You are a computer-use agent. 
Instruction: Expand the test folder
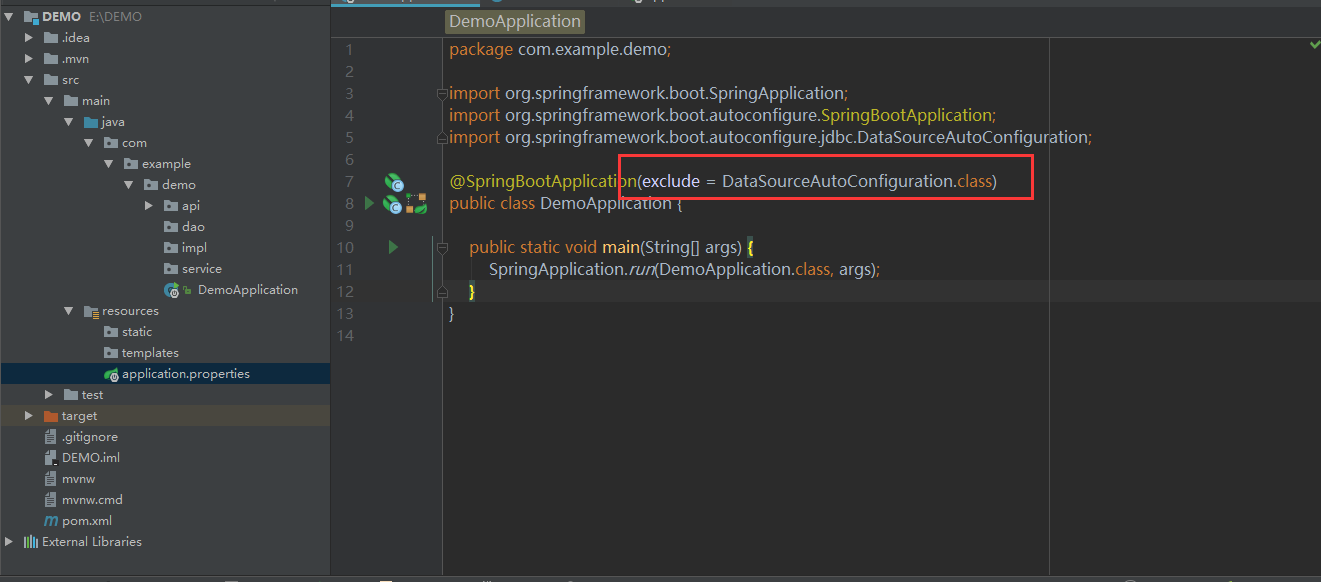(x=48, y=394)
